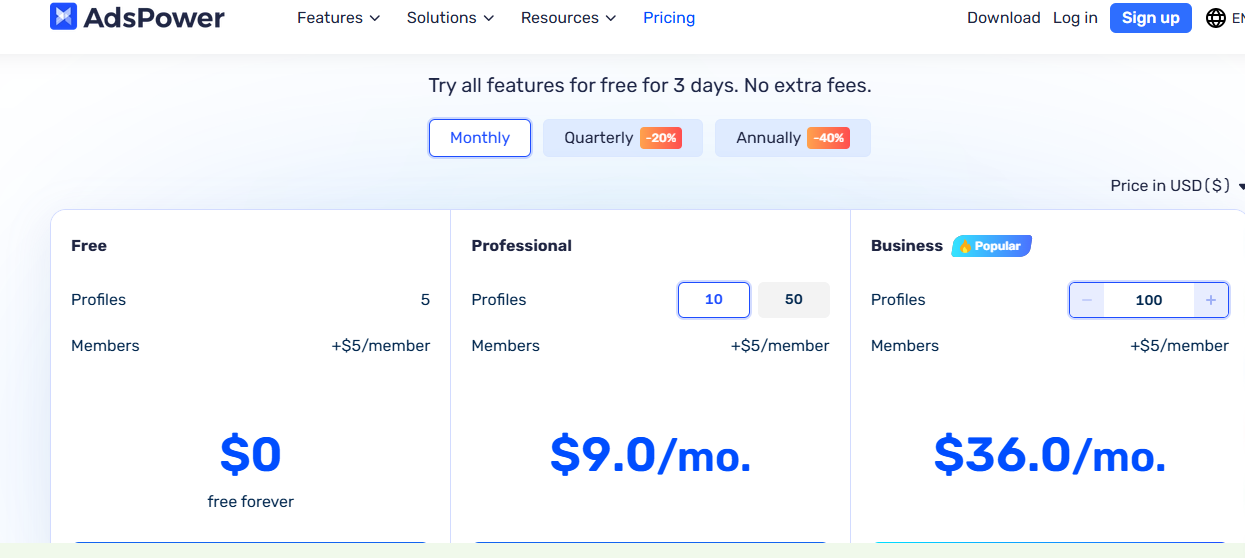Image resolution: width=1245 pixels, height=558 pixels.
Task: Click the plus icon on Business profiles
Action: pos(1210,300)
